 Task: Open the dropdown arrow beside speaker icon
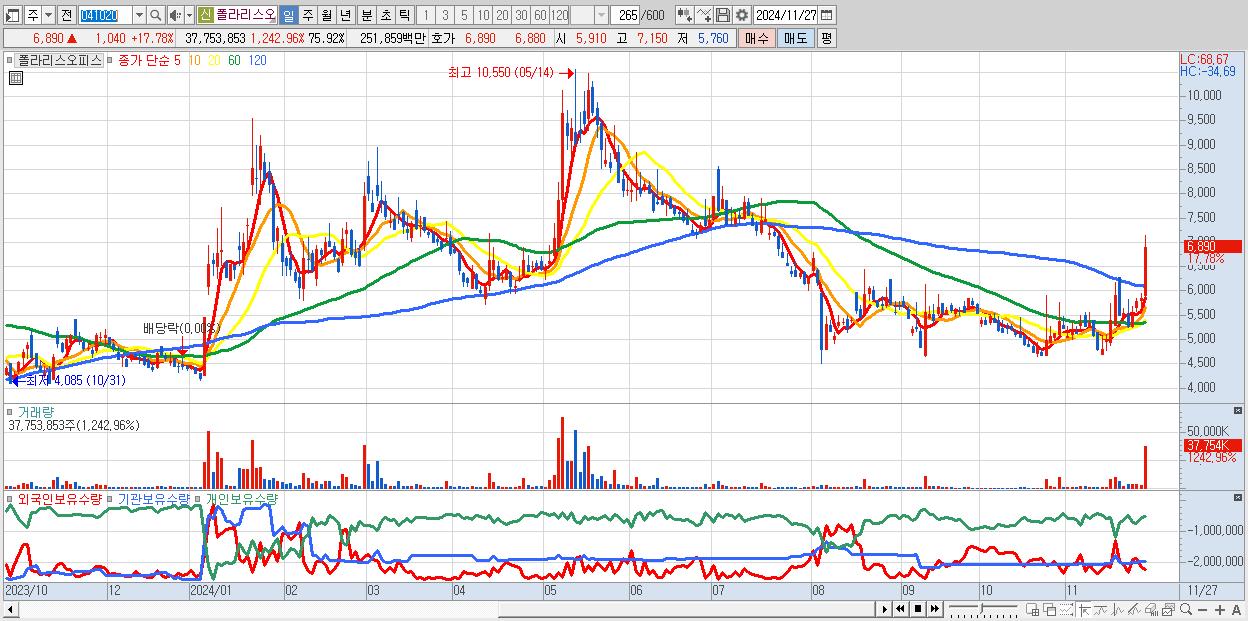coord(189,15)
